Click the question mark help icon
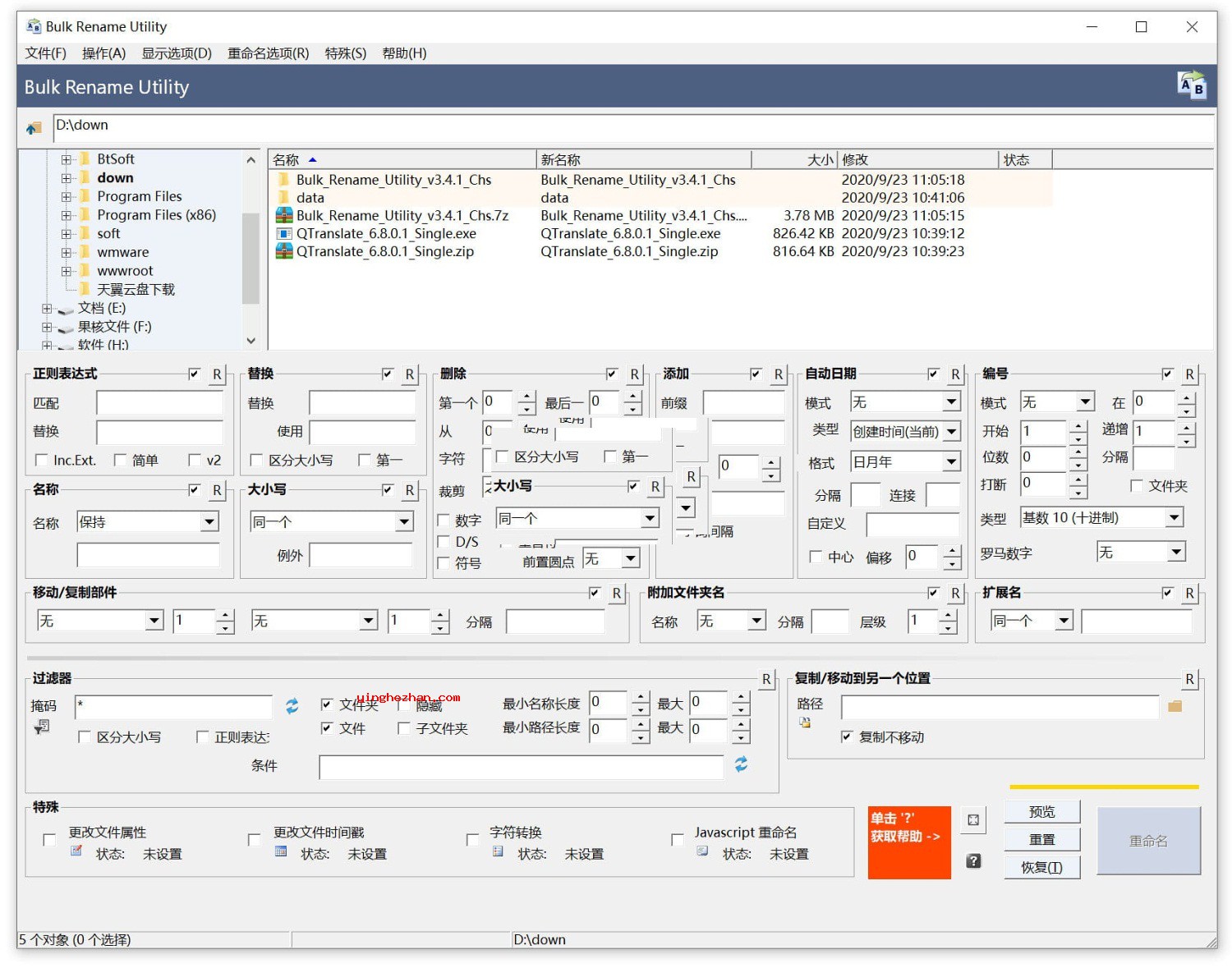 [x=973, y=861]
